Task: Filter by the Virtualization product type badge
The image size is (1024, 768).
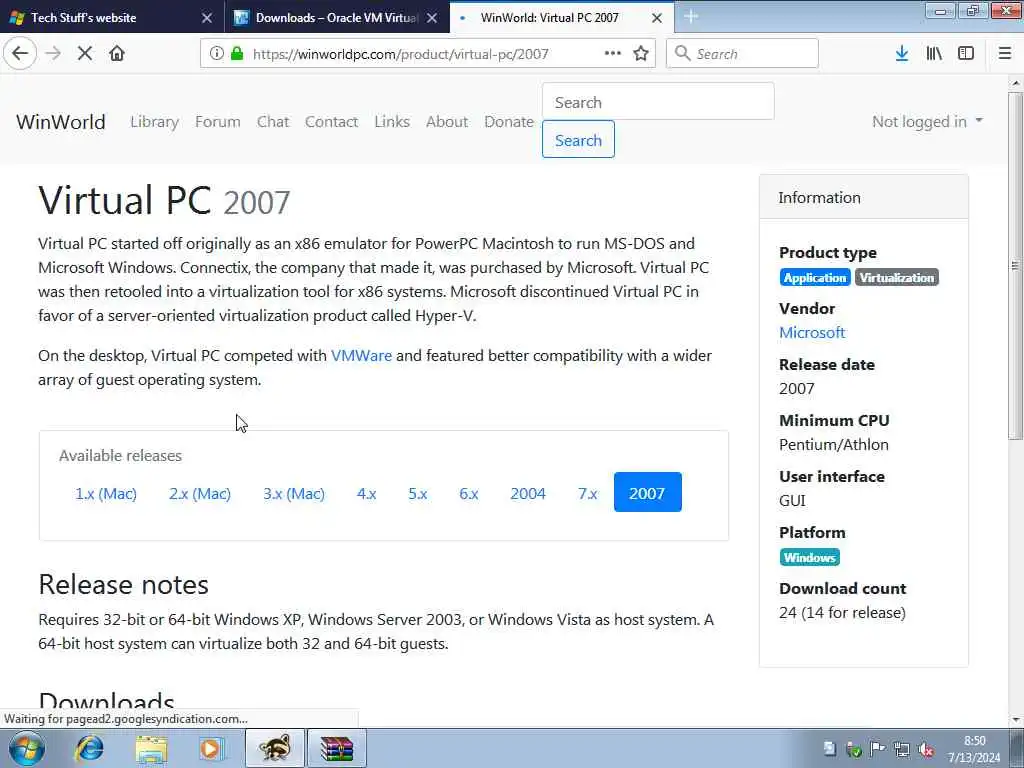Action: (897, 278)
